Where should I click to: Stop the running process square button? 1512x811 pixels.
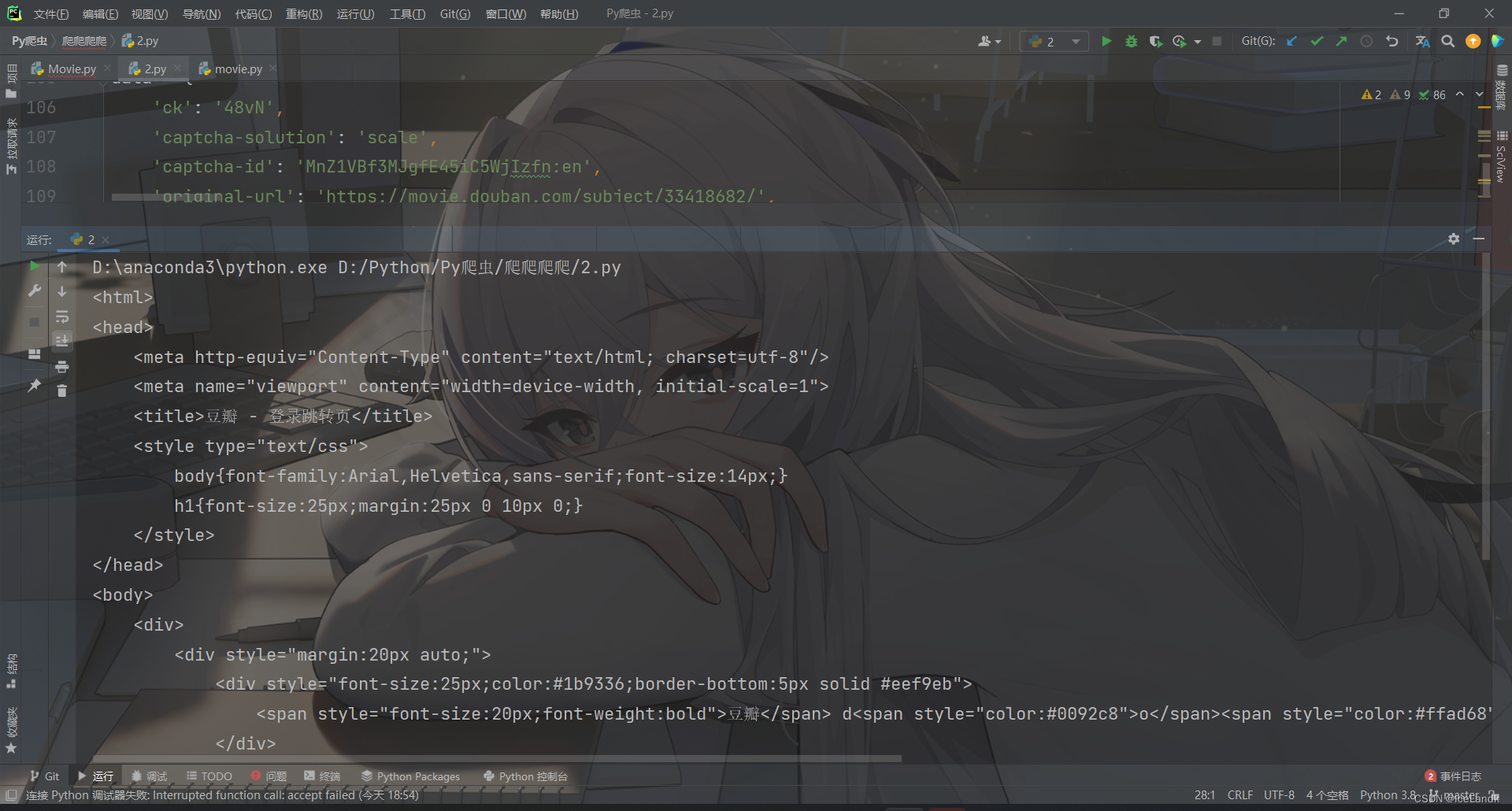(1217, 41)
